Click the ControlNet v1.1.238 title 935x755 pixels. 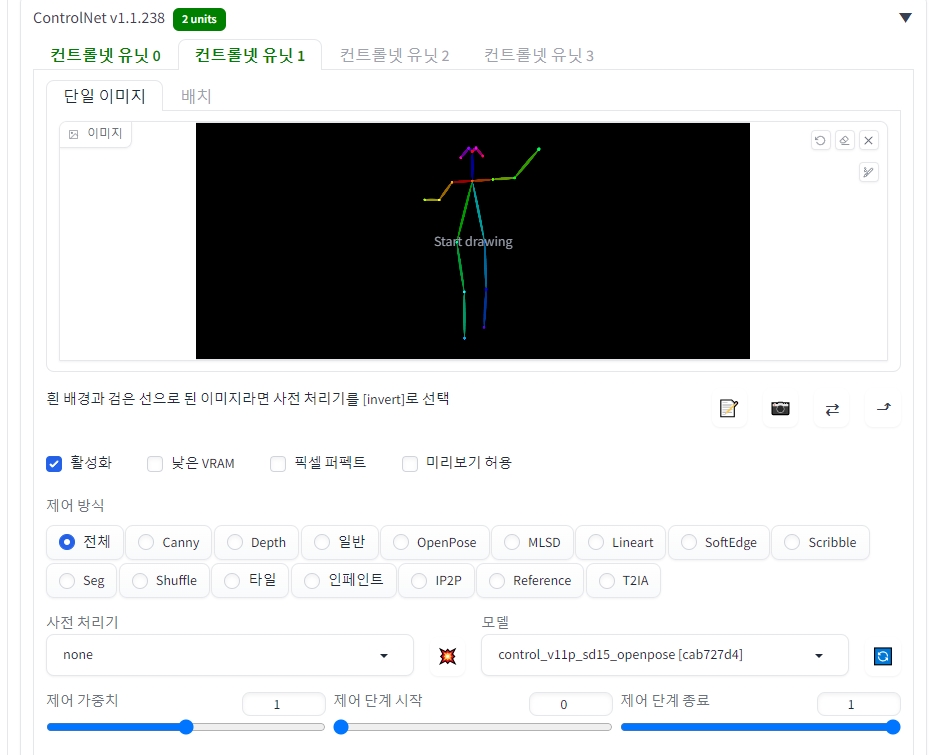pyautogui.click(x=99, y=18)
